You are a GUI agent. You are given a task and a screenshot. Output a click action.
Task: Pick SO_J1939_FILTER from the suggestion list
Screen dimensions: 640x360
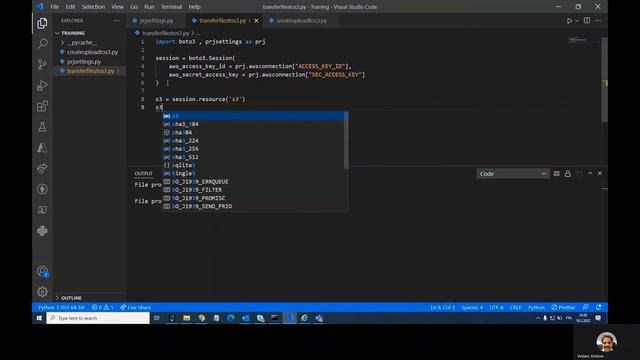point(253,190)
